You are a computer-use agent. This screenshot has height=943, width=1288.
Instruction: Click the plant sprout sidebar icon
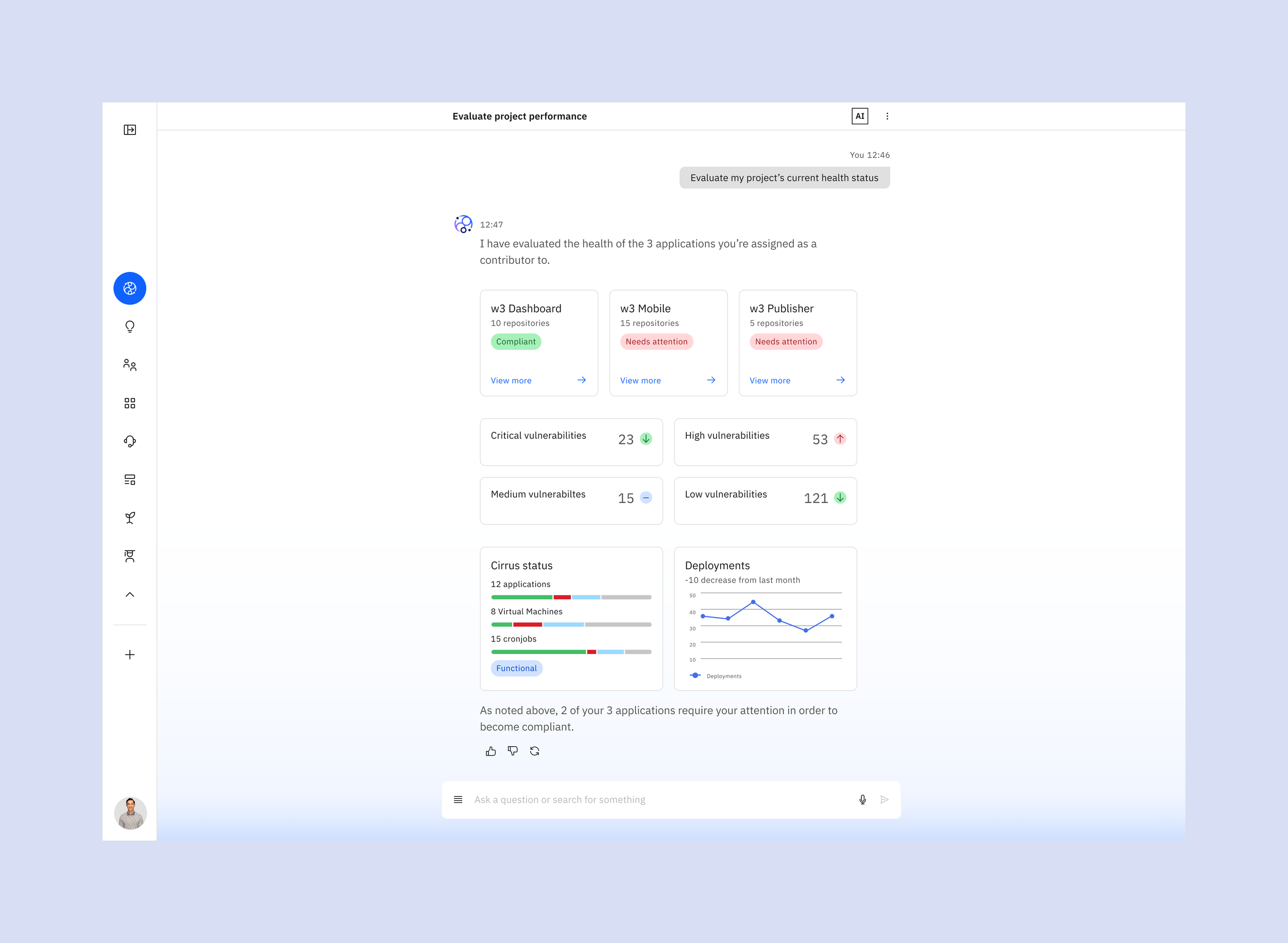(130, 518)
